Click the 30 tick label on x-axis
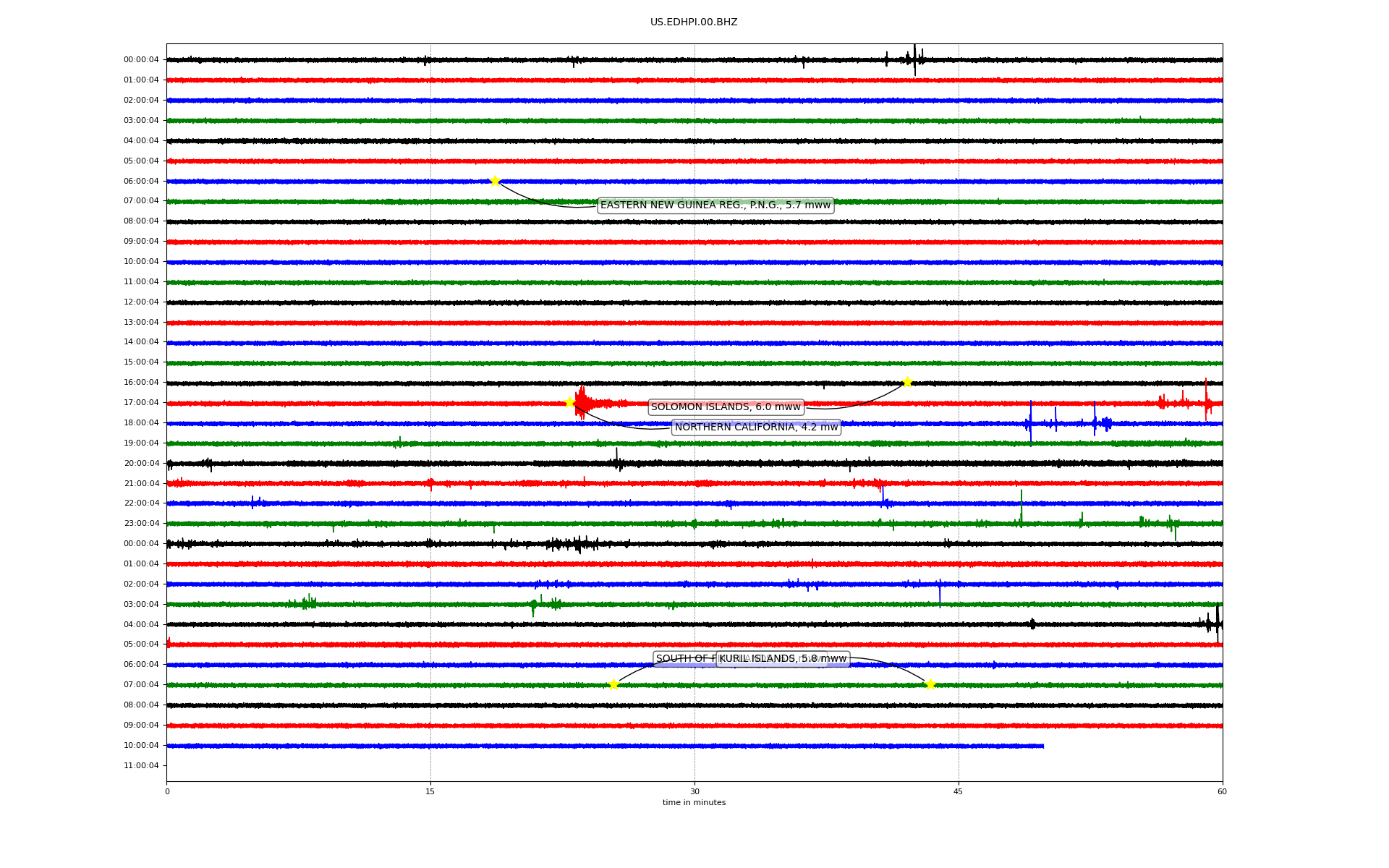Screen dimensions: 1389x868 (x=694, y=791)
